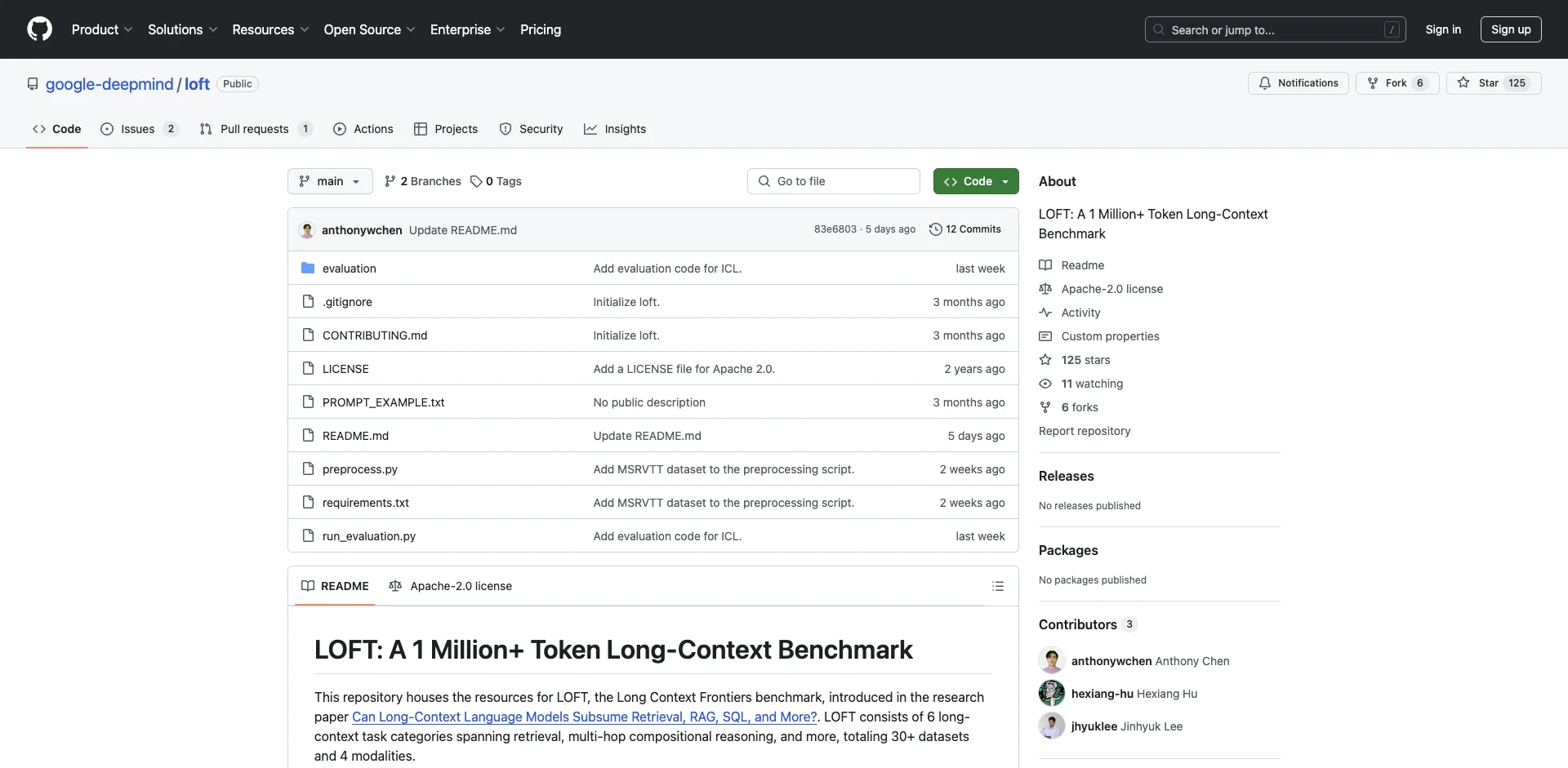Screen dimensions: 1568x768
Task: Open requirements.txt file
Action: pyautogui.click(x=365, y=503)
